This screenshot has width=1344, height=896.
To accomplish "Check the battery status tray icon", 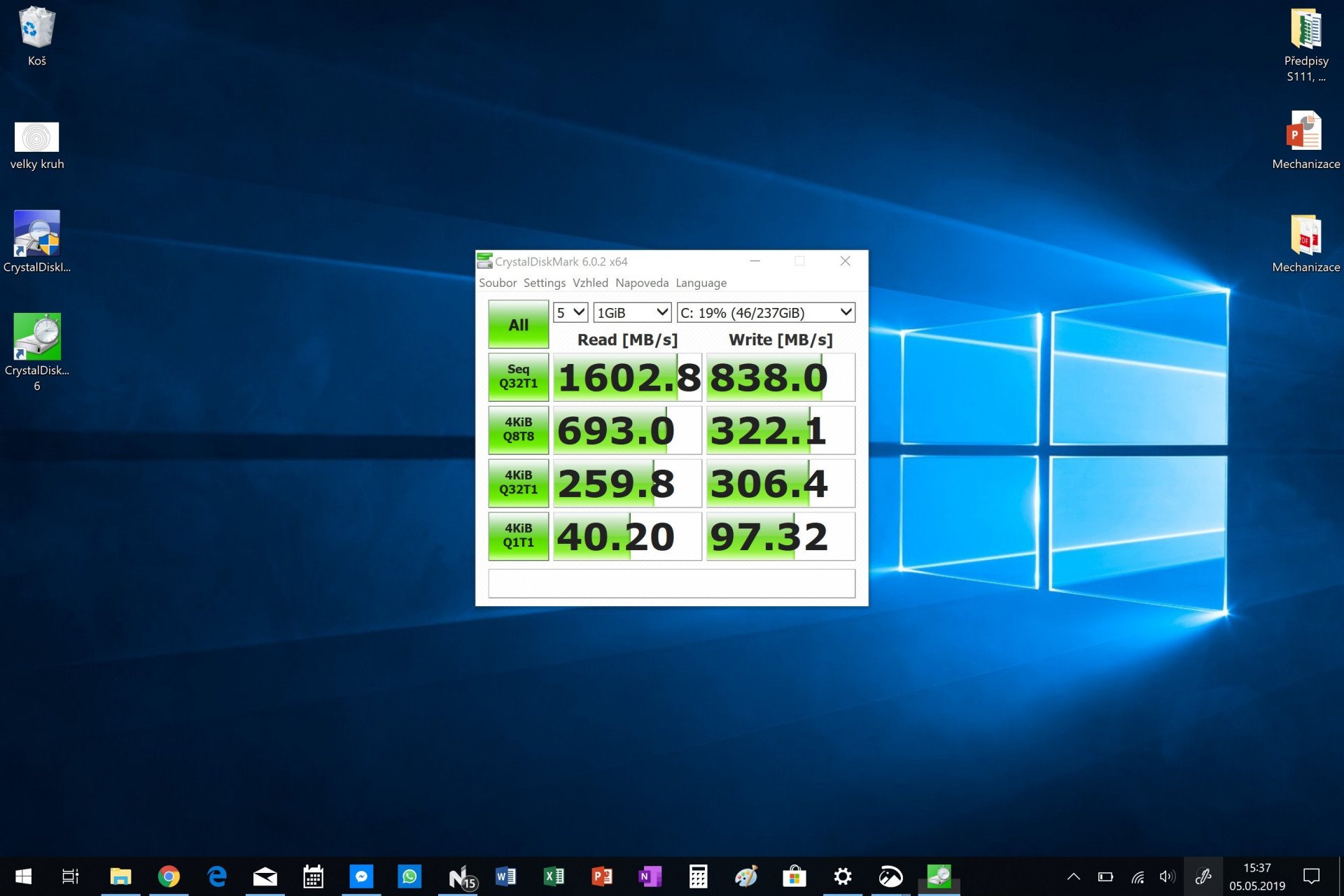I will click(x=1105, y=876).
